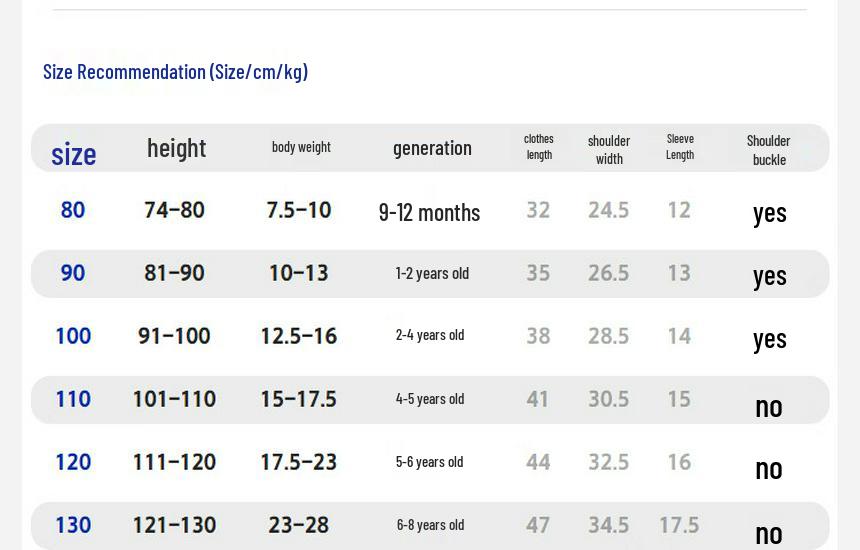
Task: Select size 110 row label
Action: [73, 399]
